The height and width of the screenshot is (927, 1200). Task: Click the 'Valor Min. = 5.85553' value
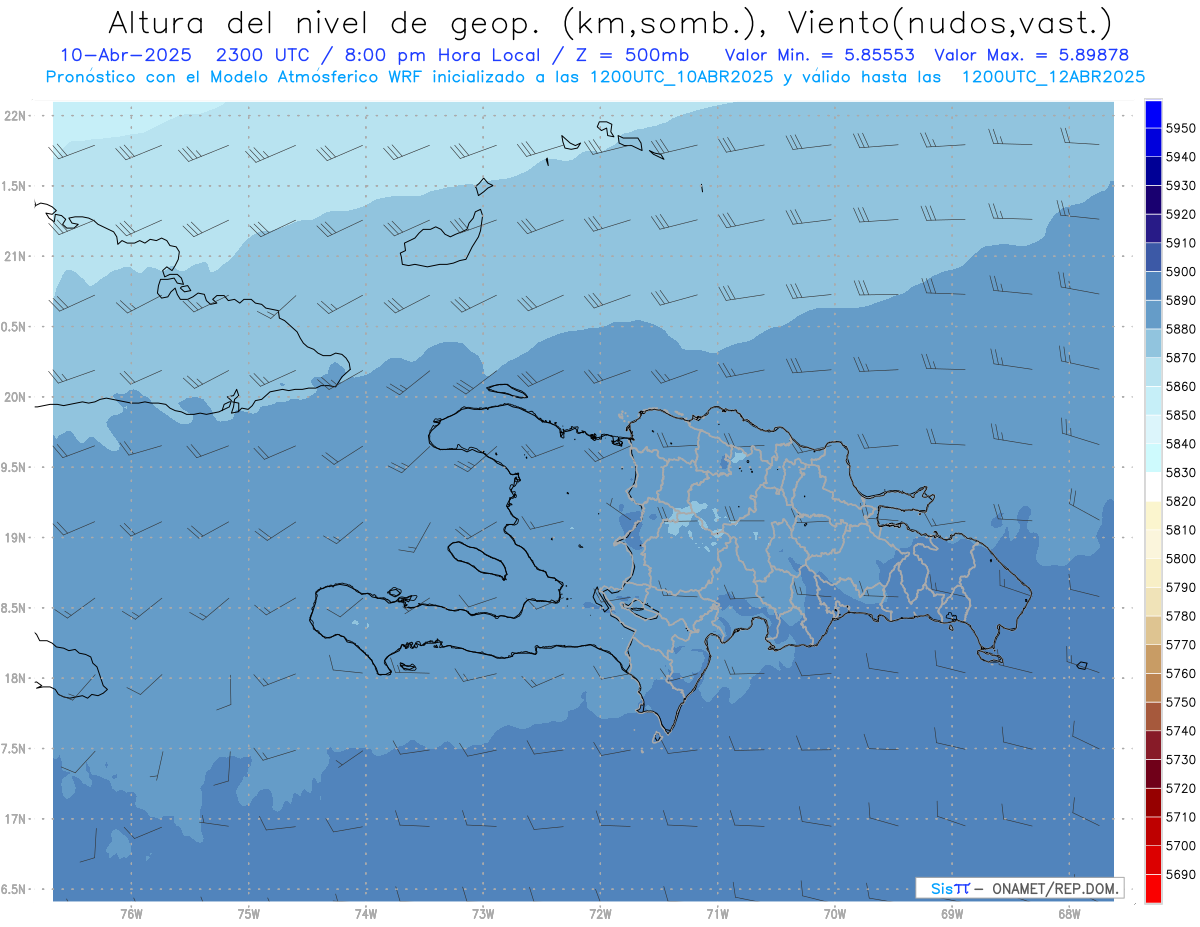tap(819, 55)
